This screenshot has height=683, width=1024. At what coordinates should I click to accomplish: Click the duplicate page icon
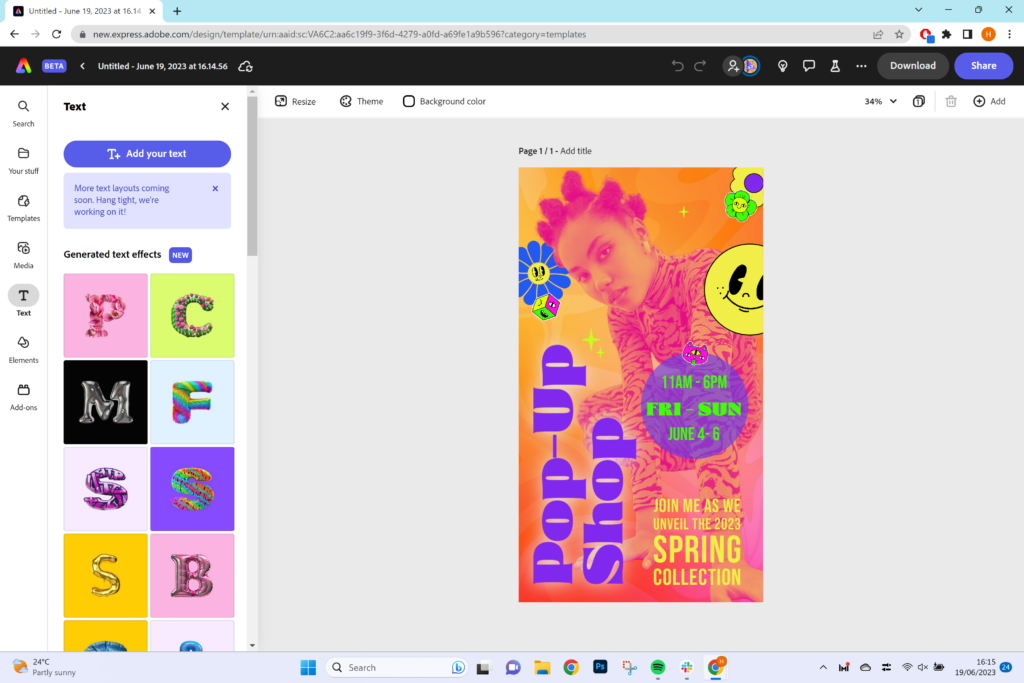pos(918,101)
